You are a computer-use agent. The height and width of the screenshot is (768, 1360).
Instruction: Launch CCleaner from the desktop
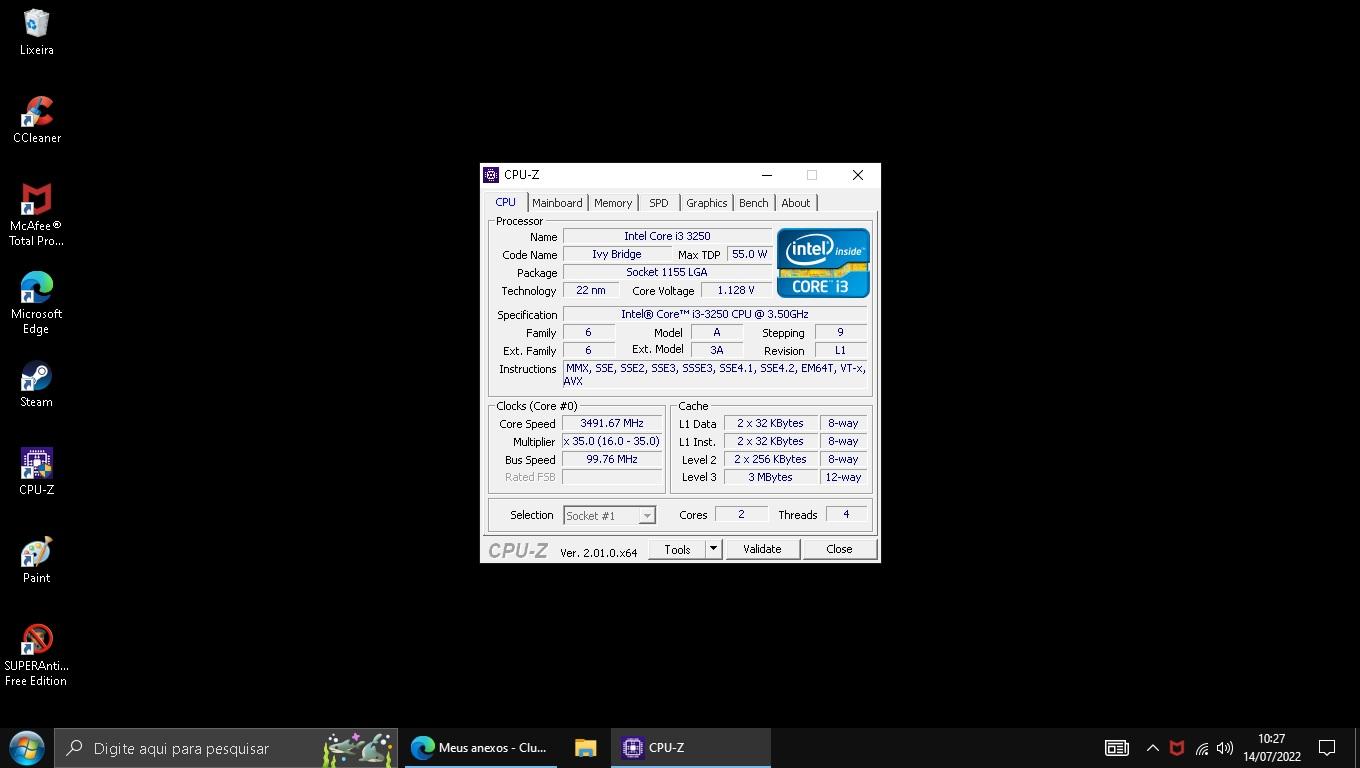tap(37, 120)
